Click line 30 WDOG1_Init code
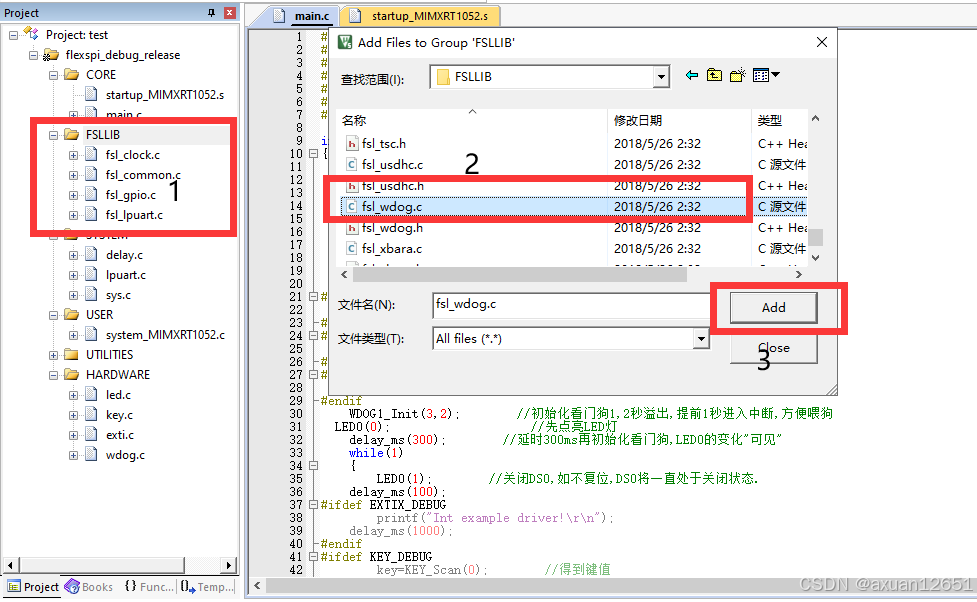The width and height of the screenshot is (977, 602). tap(404, 414)
